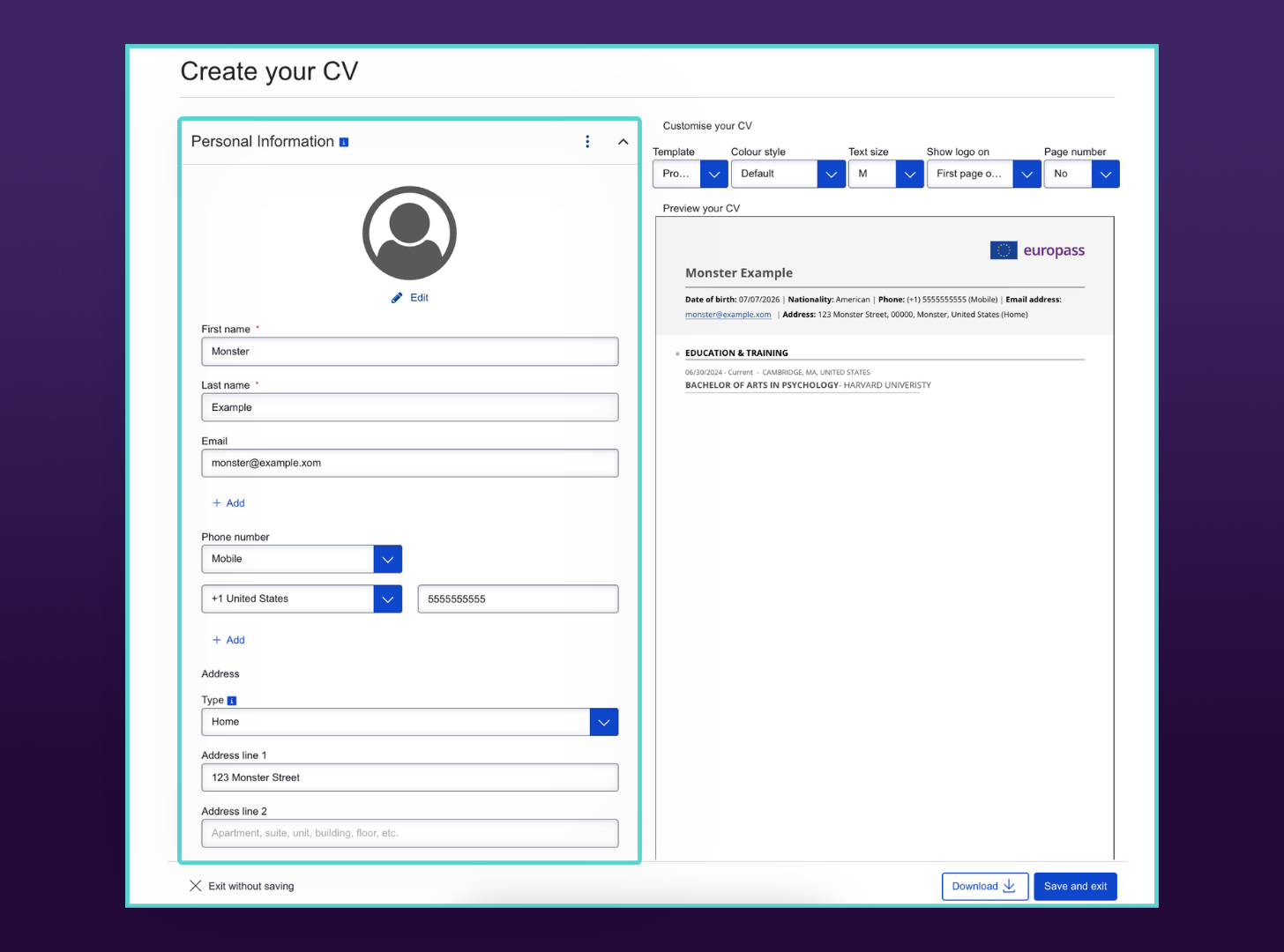1284x952 pixels.
Task: Add another email address
Action: click(228, 503)
